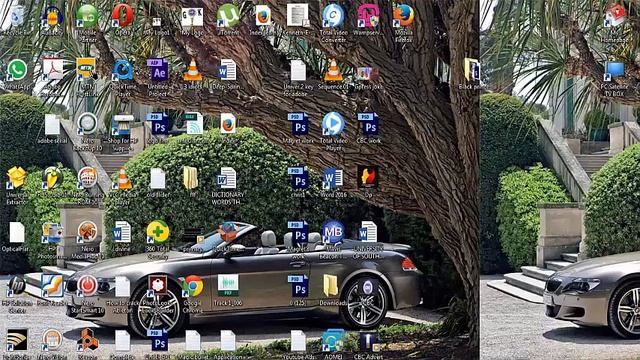
Task: Open the ff folder
Action: coord(191,179)
